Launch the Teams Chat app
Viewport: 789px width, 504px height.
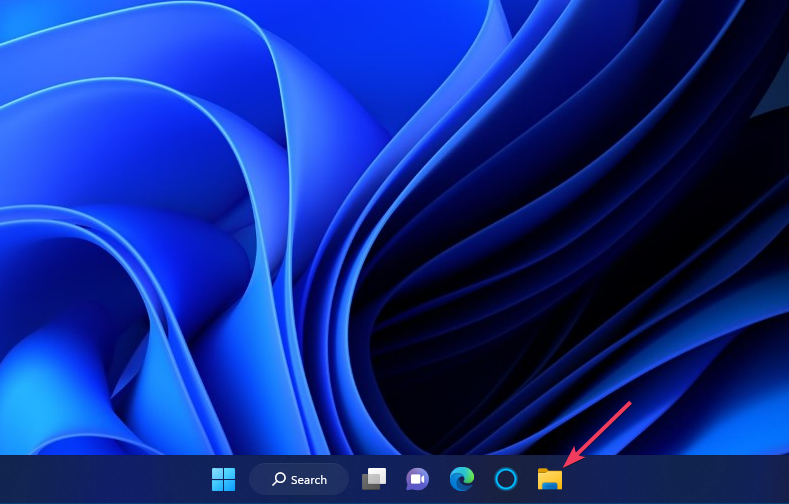click(x=417, y=480)
